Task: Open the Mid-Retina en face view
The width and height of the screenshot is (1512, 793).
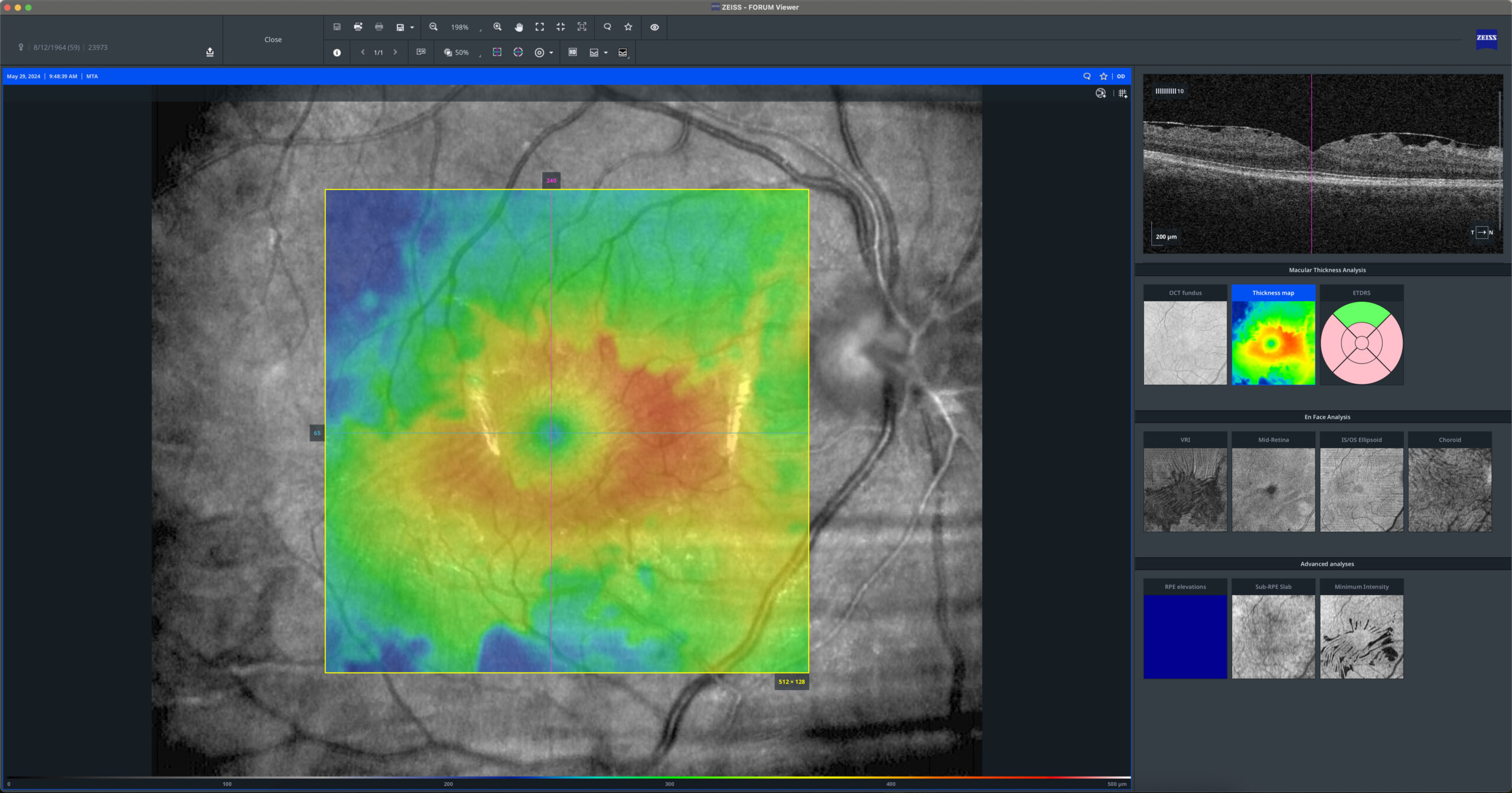Action: [1273, 482]
